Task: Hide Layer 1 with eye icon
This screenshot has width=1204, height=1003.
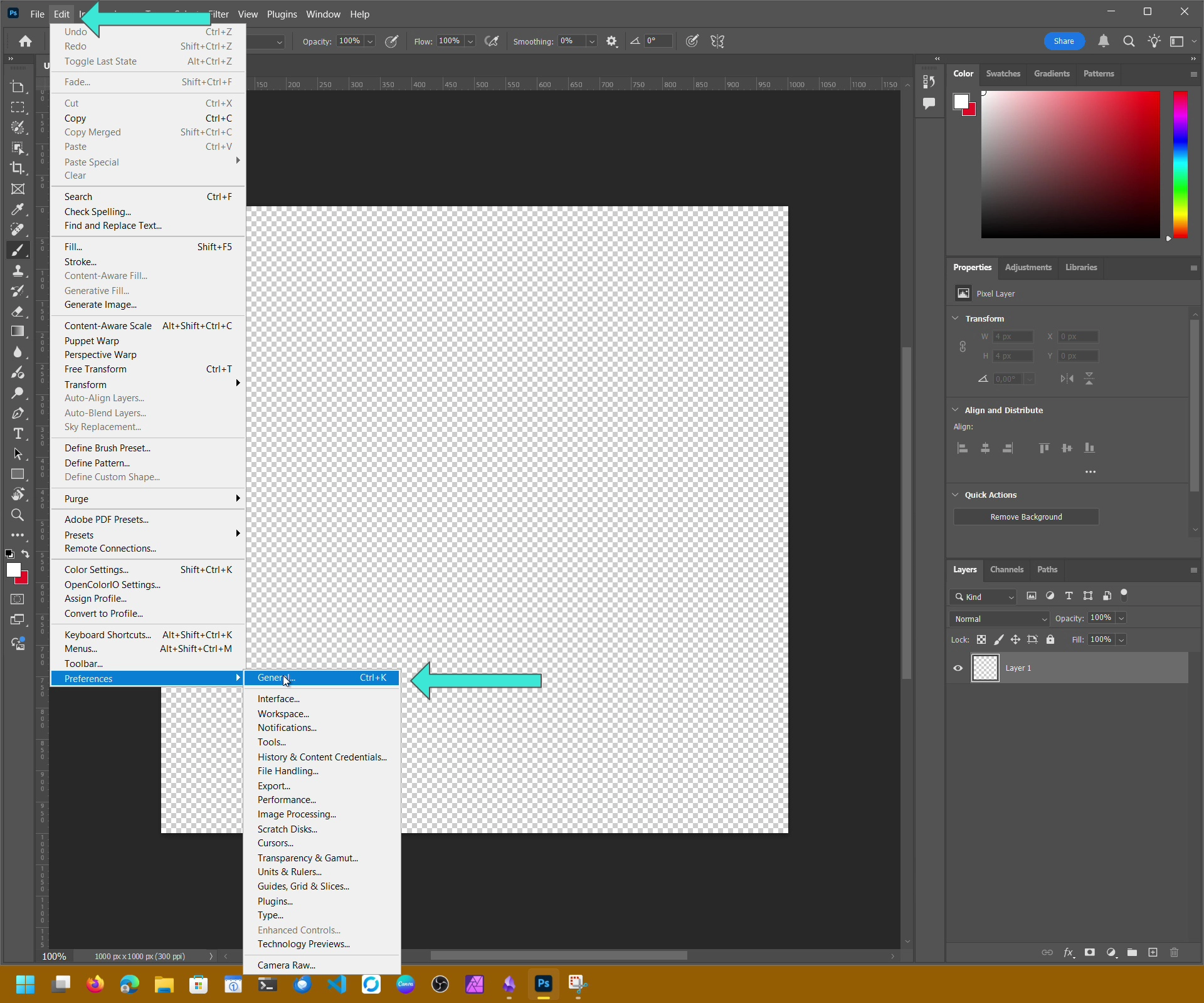Action: pos(958,668)
